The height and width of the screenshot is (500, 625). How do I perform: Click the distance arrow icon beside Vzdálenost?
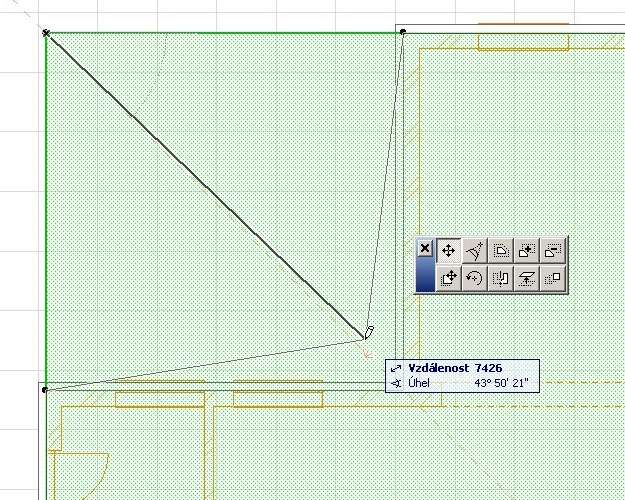pyautogui.click(x=396, y=368)
